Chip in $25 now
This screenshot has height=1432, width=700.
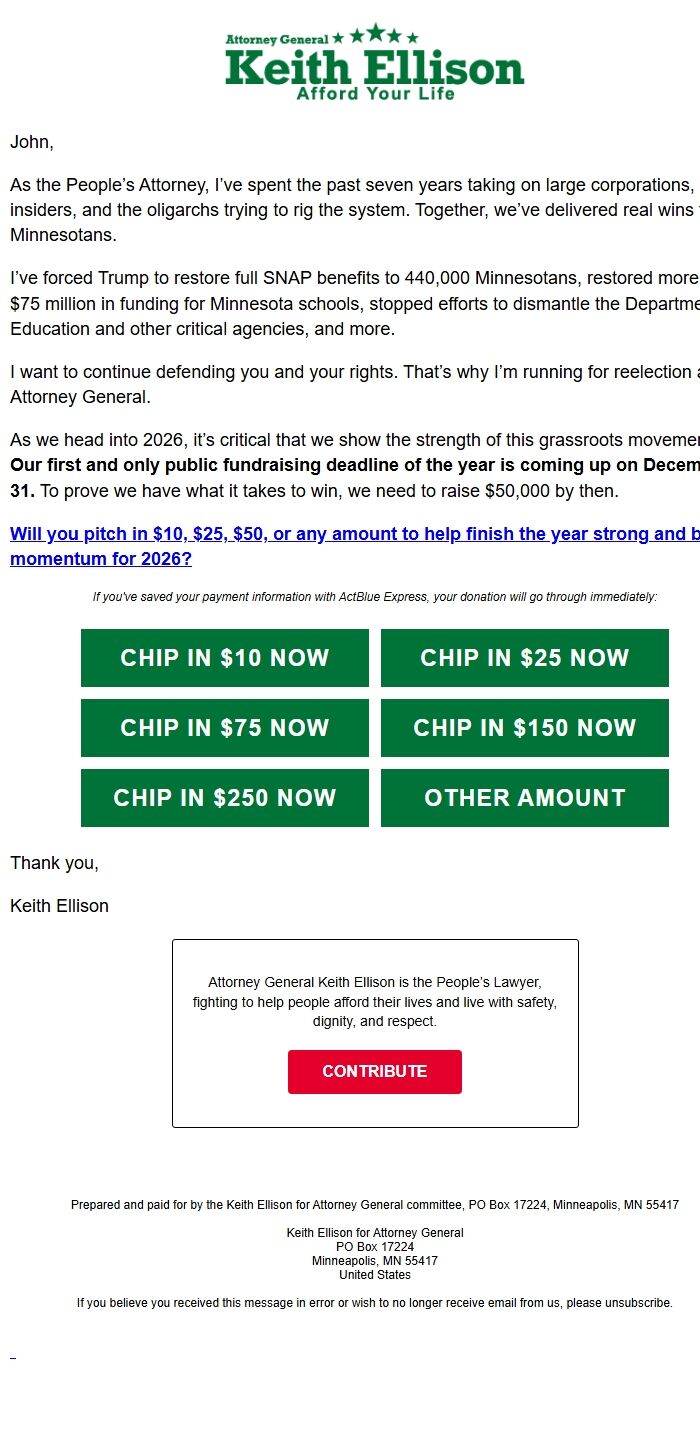524,657
